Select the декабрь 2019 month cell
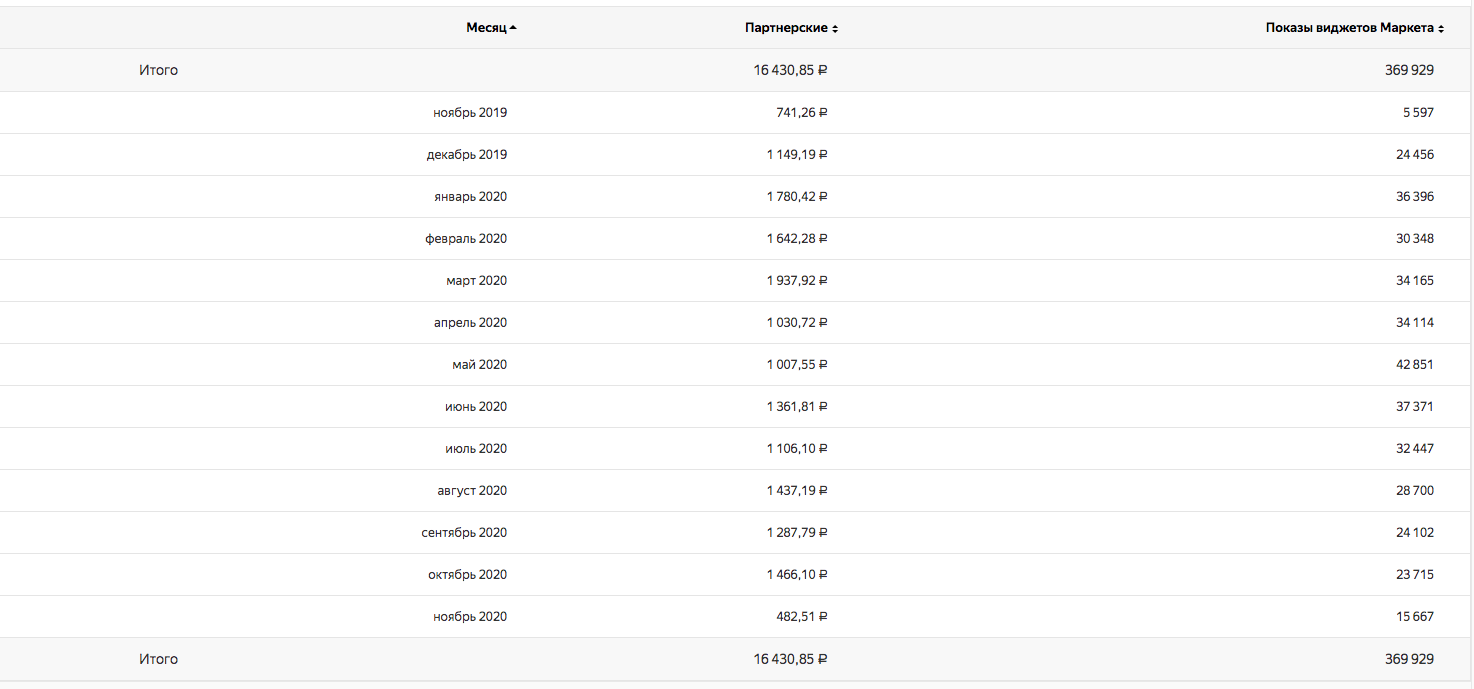Image resolution: width=1474 pixels, height=689 pixels. 466,155
